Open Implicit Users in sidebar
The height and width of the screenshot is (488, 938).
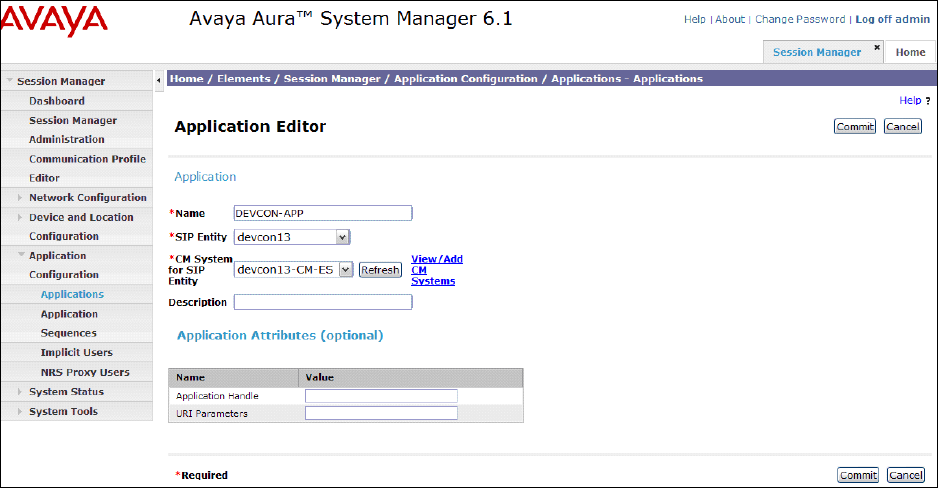click(76, 352)
